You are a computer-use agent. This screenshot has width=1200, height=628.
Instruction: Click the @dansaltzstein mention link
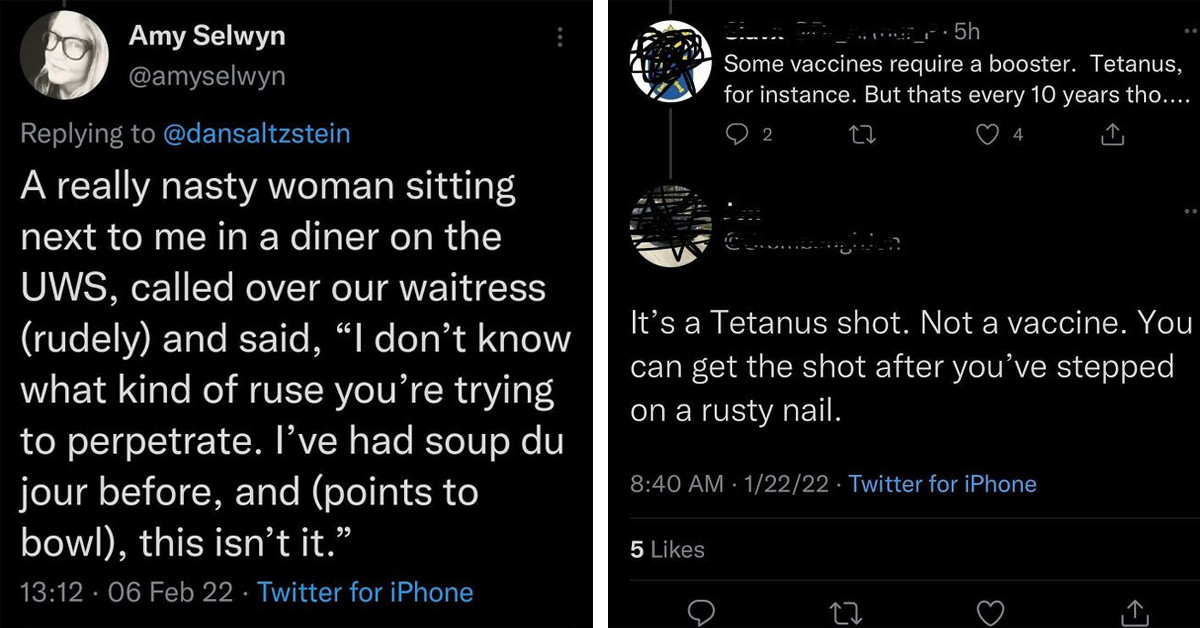(x=256, y=133)
